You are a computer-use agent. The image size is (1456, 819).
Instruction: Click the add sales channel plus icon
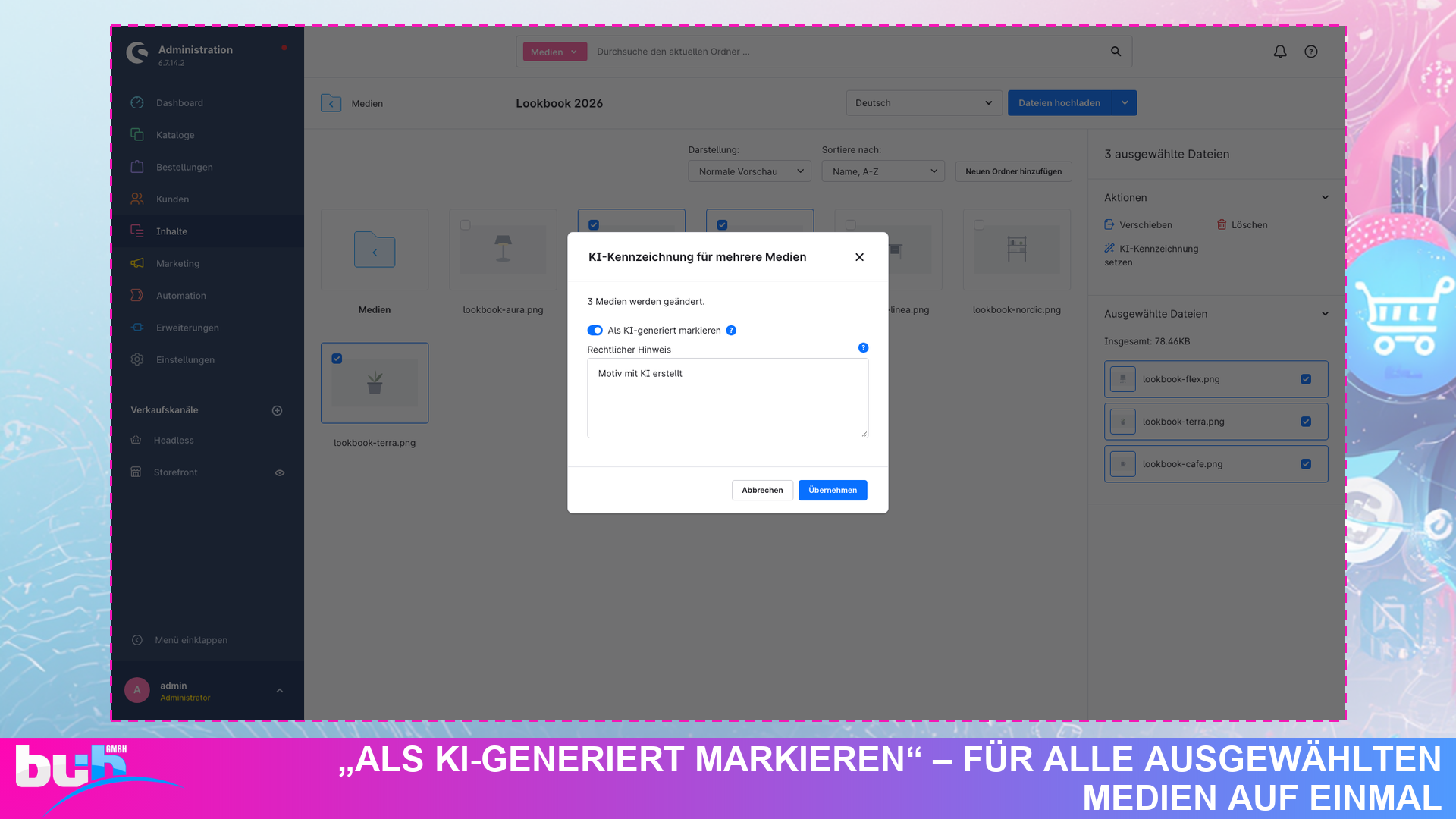coord(278,410)
